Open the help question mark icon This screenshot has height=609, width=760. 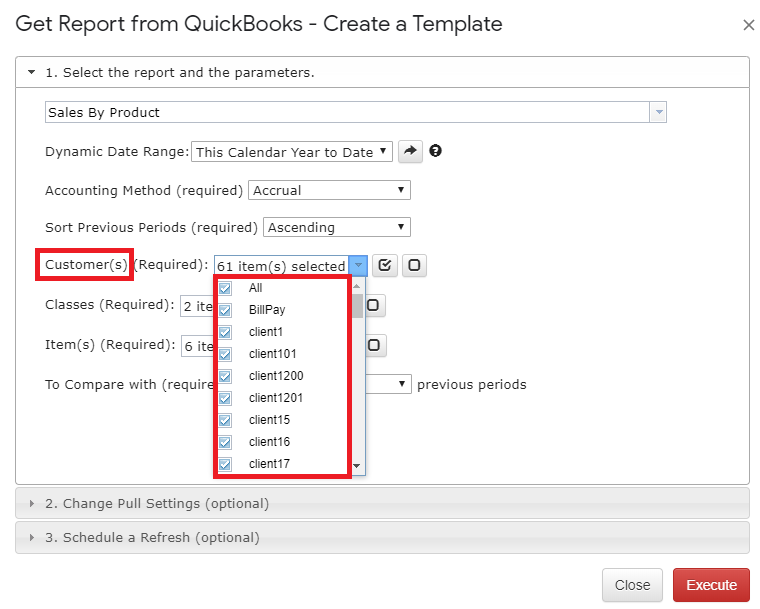click(435, 151)
